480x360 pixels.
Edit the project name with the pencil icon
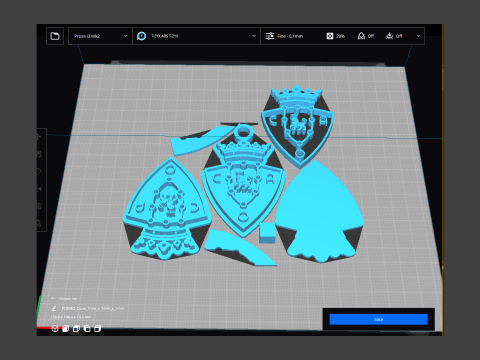[x=53, y=308]
